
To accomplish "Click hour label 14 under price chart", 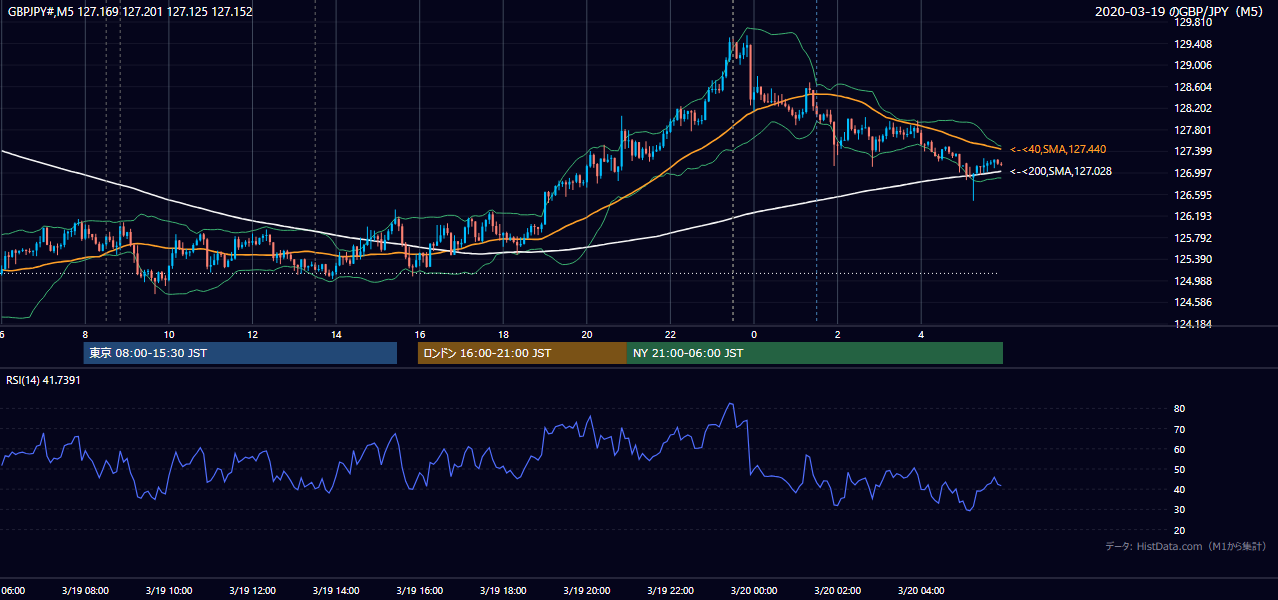I will [336, 335].
